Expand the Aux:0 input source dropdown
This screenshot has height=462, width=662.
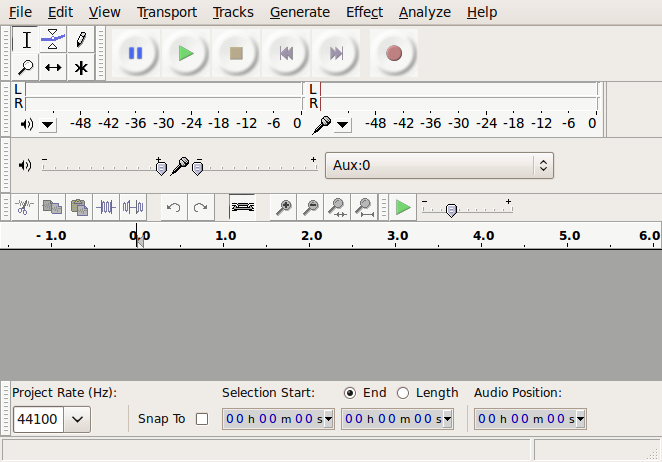pos(543,165)
